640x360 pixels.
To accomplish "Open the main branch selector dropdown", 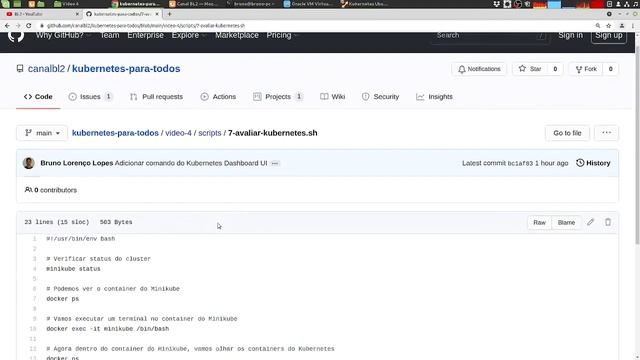I will pos(42,133).
